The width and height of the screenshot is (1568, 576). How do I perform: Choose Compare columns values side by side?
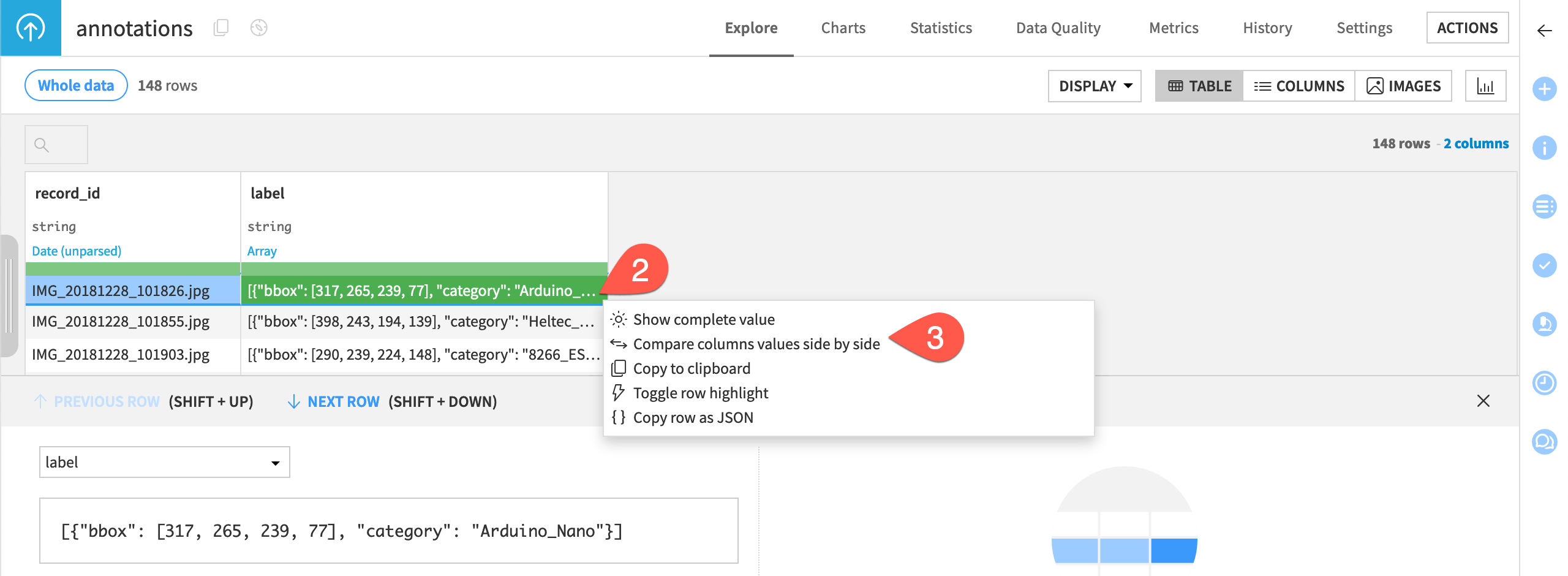pyautogui.click(x=756, y=344)
